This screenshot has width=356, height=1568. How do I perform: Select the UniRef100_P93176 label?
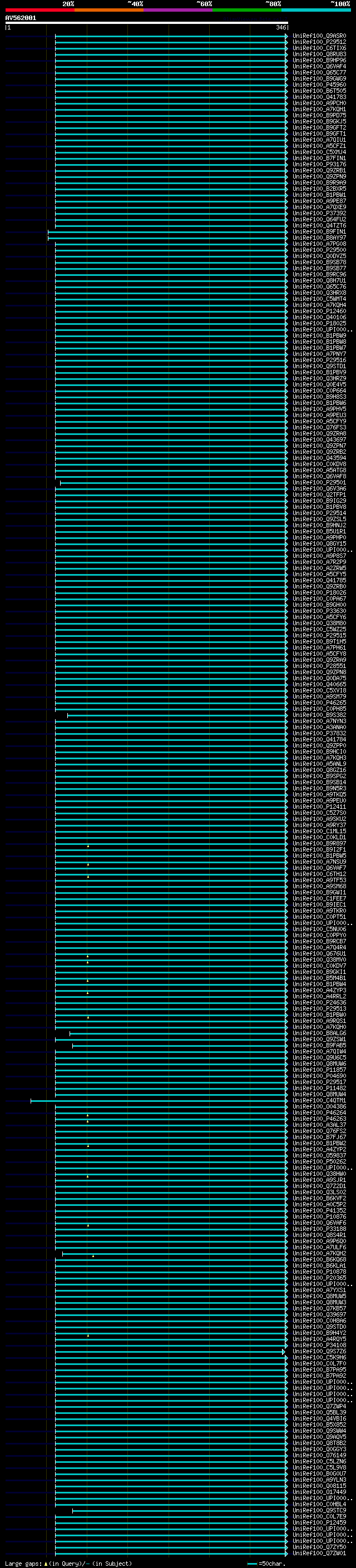(x=319, y=164)
